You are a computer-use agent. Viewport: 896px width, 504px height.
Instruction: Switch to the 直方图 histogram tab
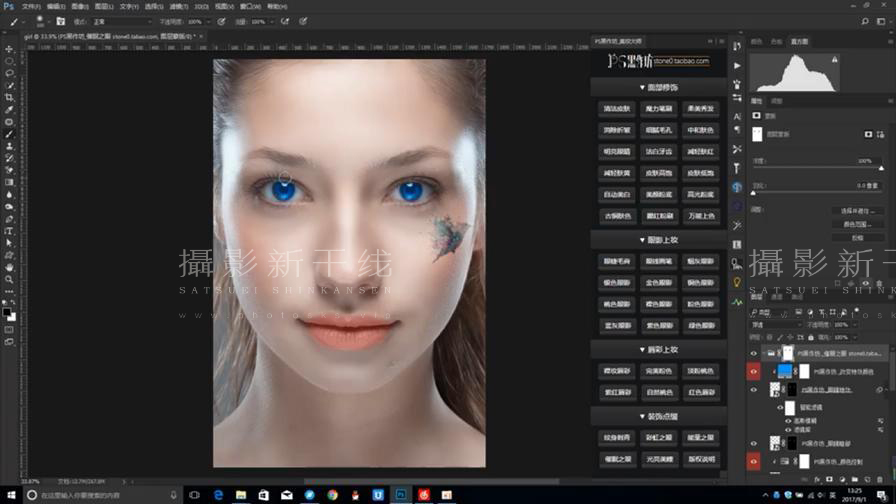coord(799,42)
